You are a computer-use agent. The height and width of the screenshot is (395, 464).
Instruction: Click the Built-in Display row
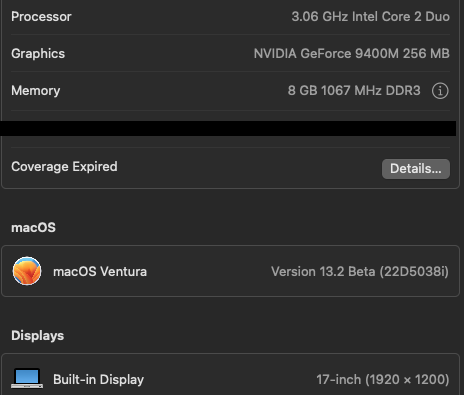[x=231, y=375]
